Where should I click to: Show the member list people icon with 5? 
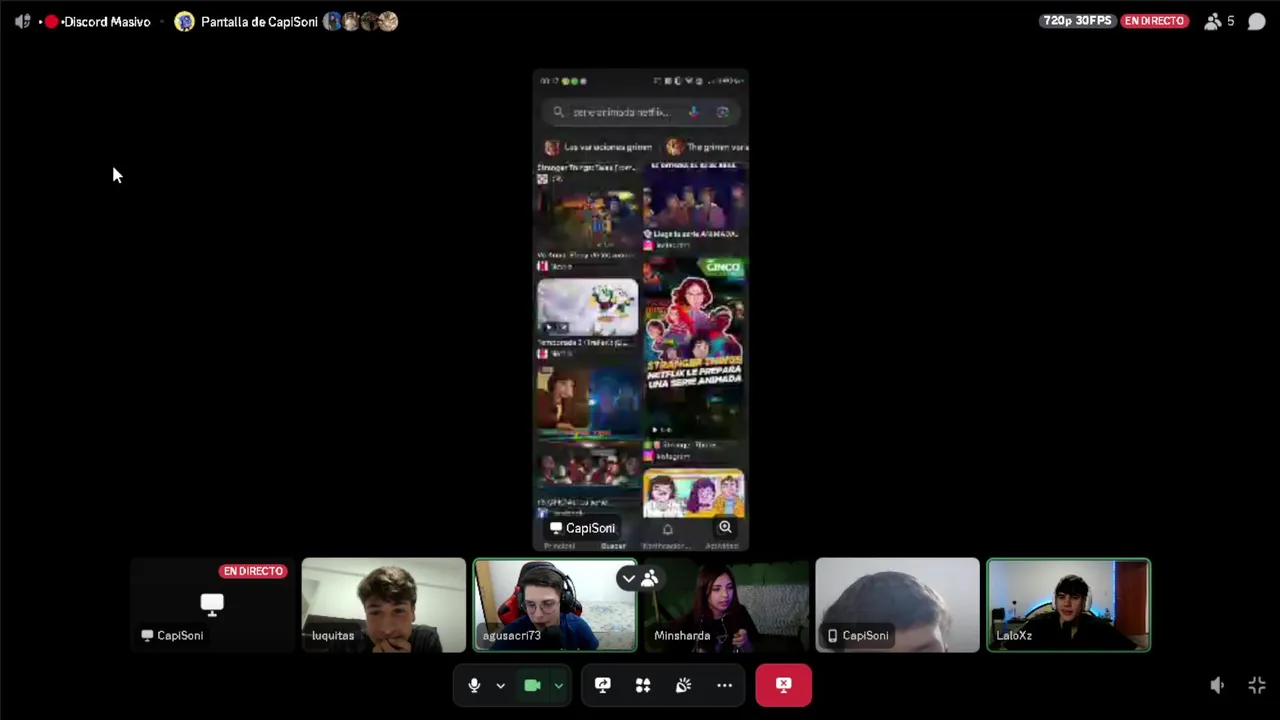(1219, 21)
